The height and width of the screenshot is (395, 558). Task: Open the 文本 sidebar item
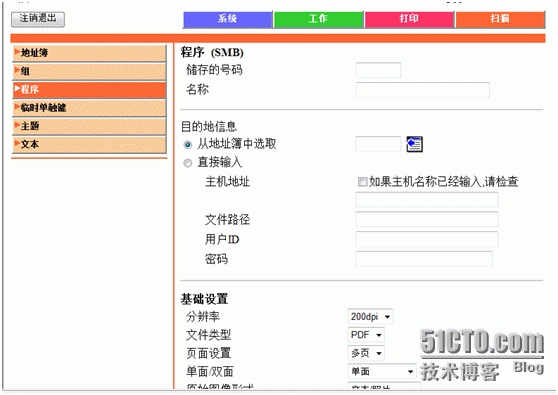(89, 144)
